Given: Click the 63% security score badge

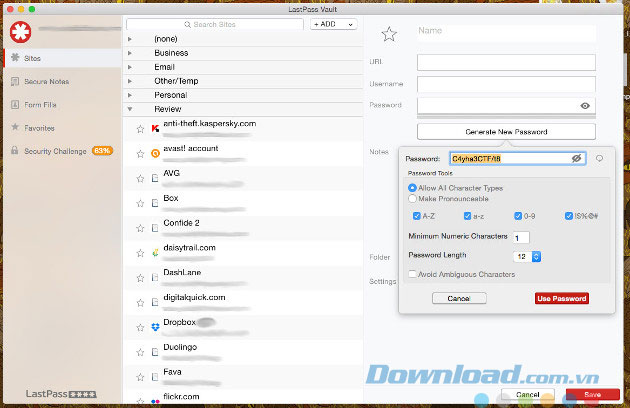Looking at the screenshot, I should tap(102, 151).
